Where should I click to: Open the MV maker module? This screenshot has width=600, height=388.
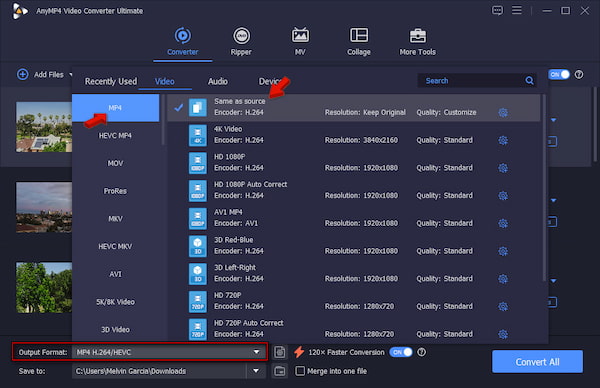pyautogui.click(x=300, y=41)
